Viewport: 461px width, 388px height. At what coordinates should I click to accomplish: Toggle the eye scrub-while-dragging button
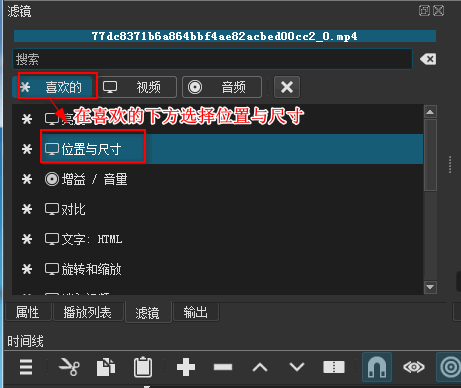pos(414,367)
